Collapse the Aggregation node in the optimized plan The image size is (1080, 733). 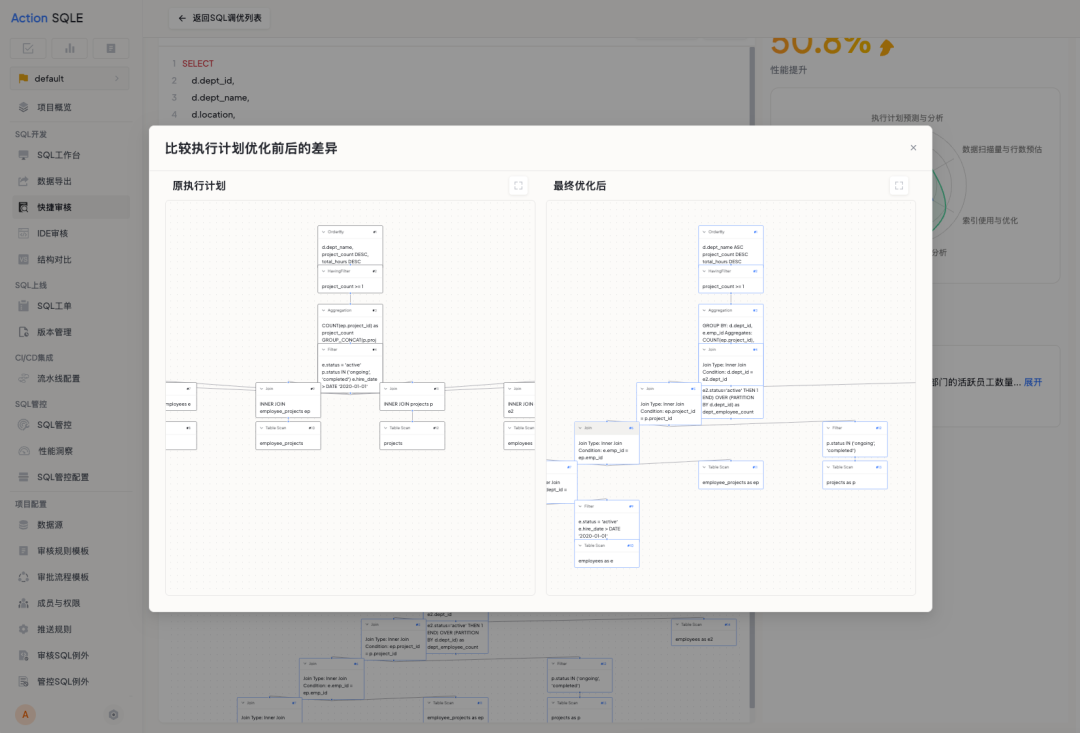704,310
